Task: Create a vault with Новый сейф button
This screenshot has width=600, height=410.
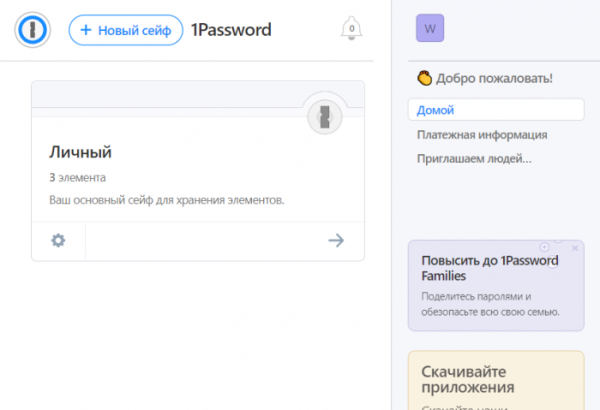Action: [126, 30]
